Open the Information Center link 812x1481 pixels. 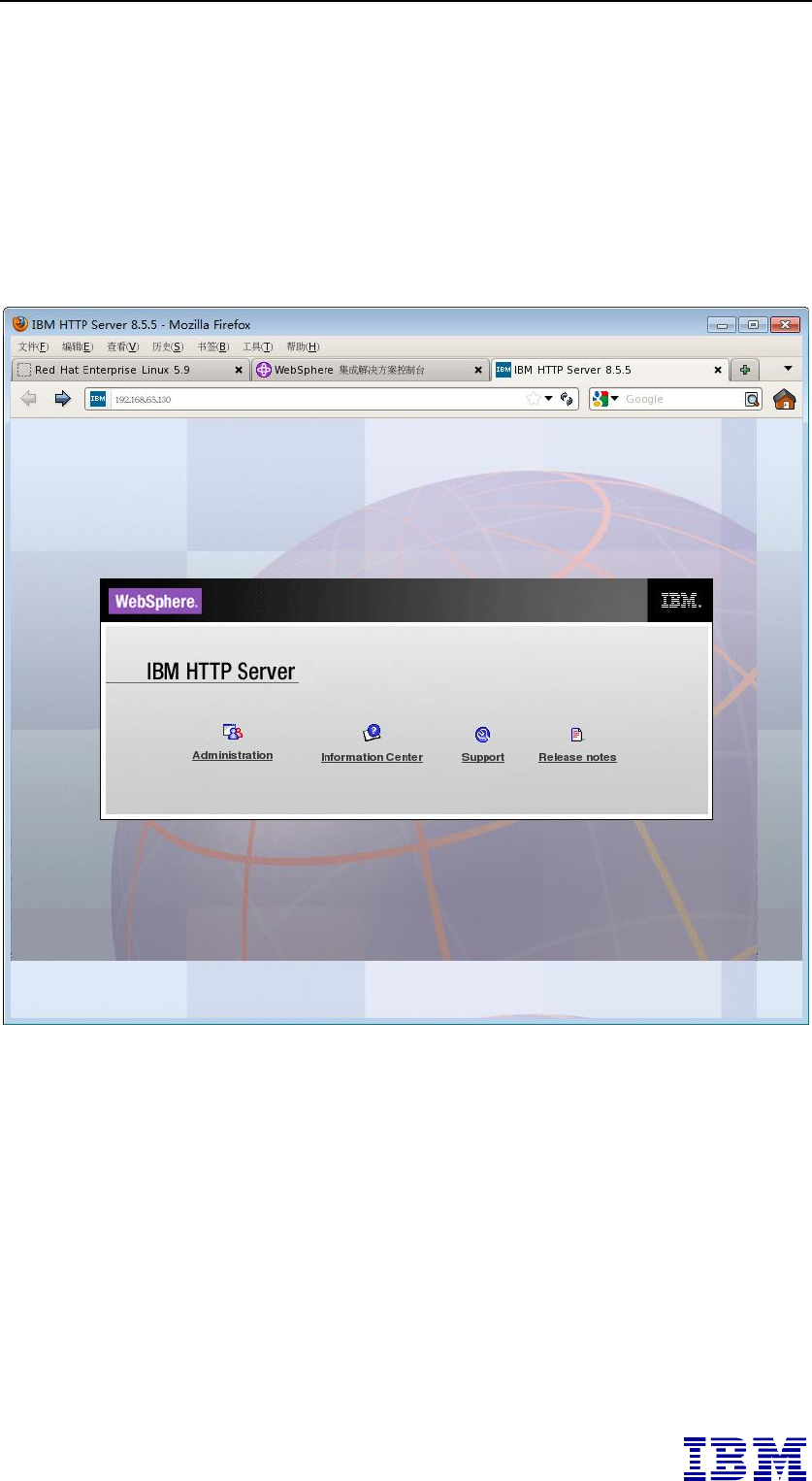click(x=372, y=757)
